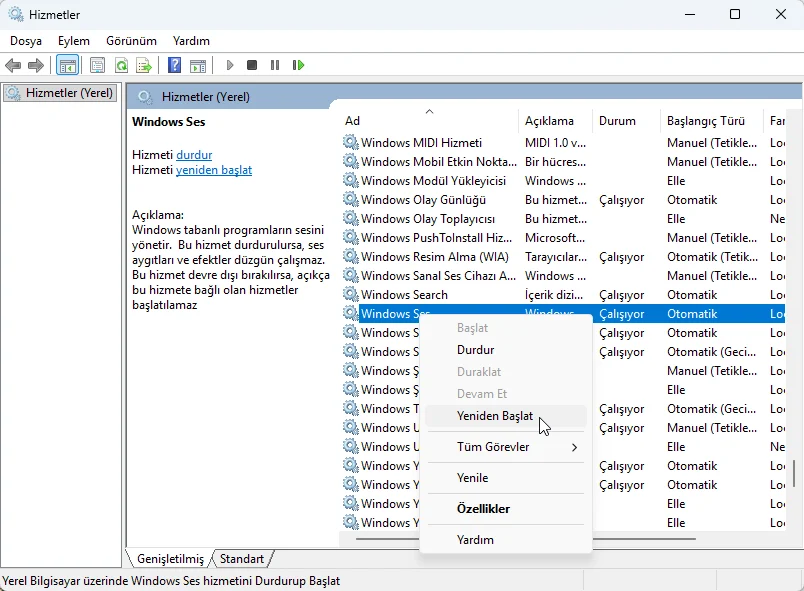The height and width of the screenshot is (591, 804).
Task: Click the Back arrow toolbar icon
Action: point(13,65)
